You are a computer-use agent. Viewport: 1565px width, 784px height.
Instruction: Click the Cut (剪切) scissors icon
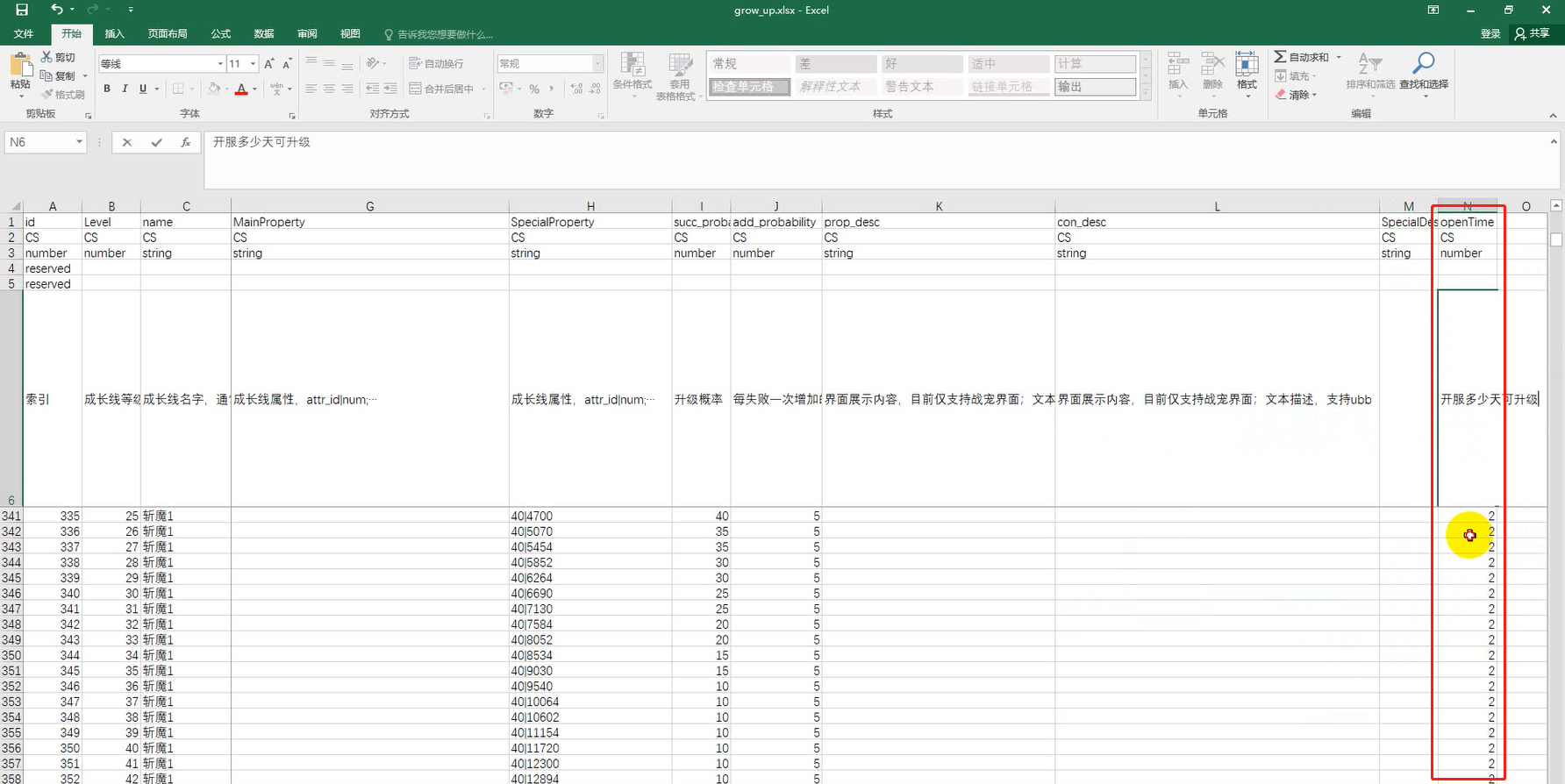point(47,57)
